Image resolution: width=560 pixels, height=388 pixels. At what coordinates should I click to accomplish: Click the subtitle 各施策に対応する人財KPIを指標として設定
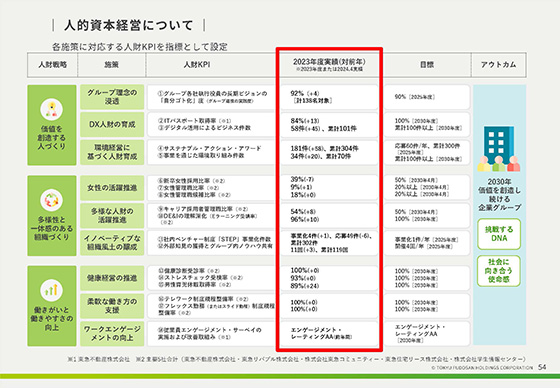point(140,47)
